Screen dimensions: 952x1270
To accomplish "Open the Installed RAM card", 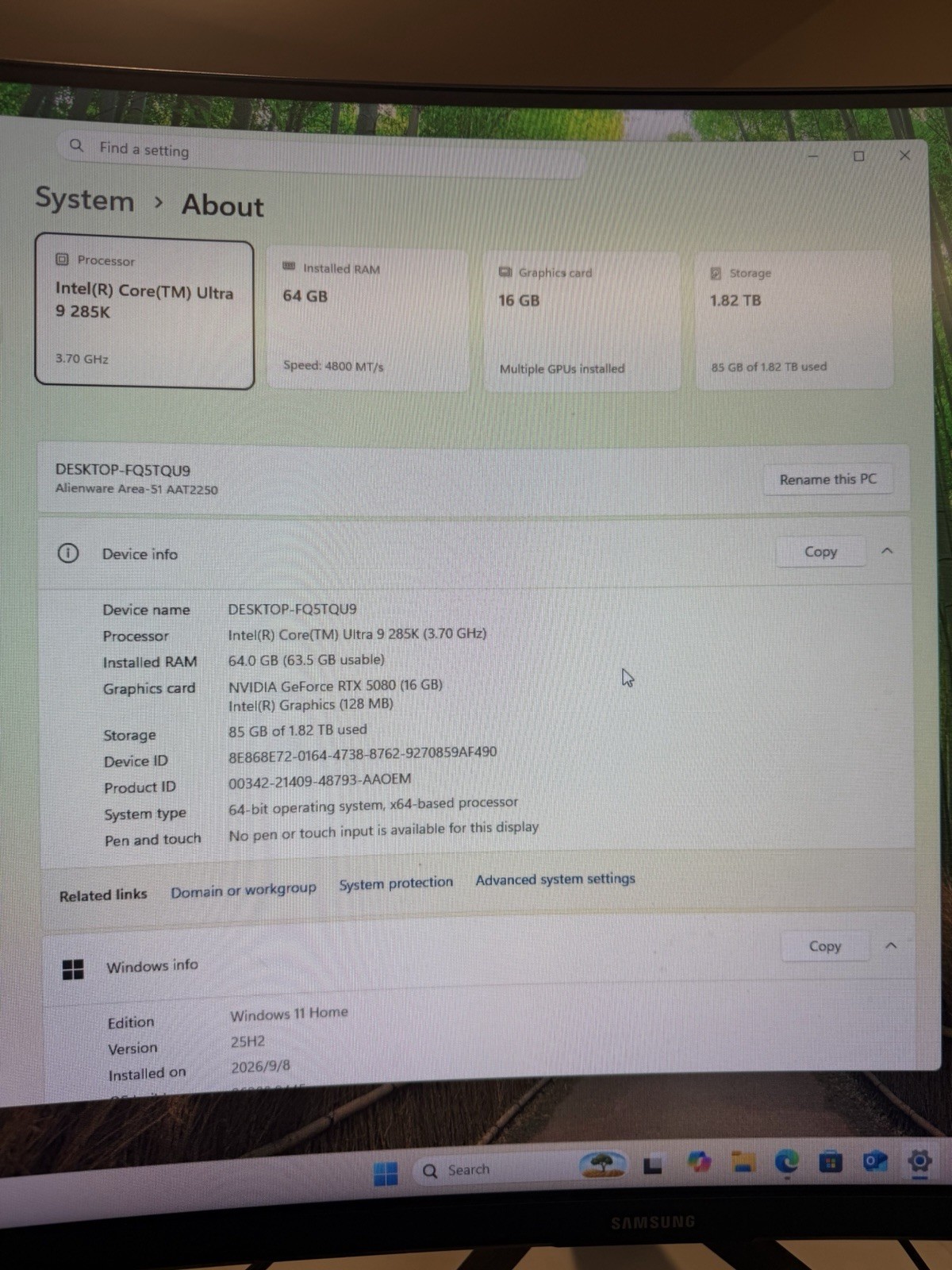I will coord(367,319).
